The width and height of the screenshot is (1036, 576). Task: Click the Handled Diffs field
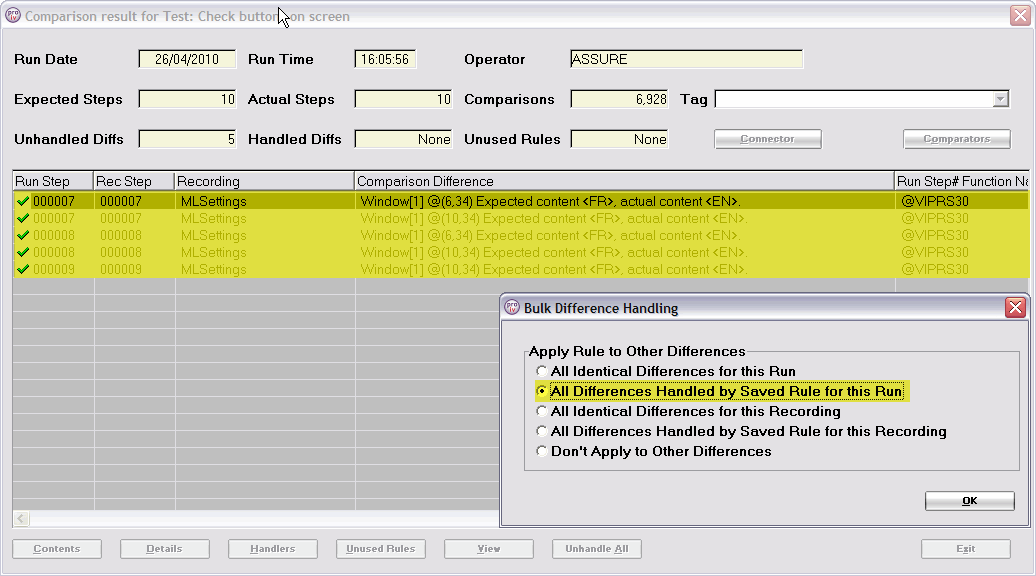point(403,139)
